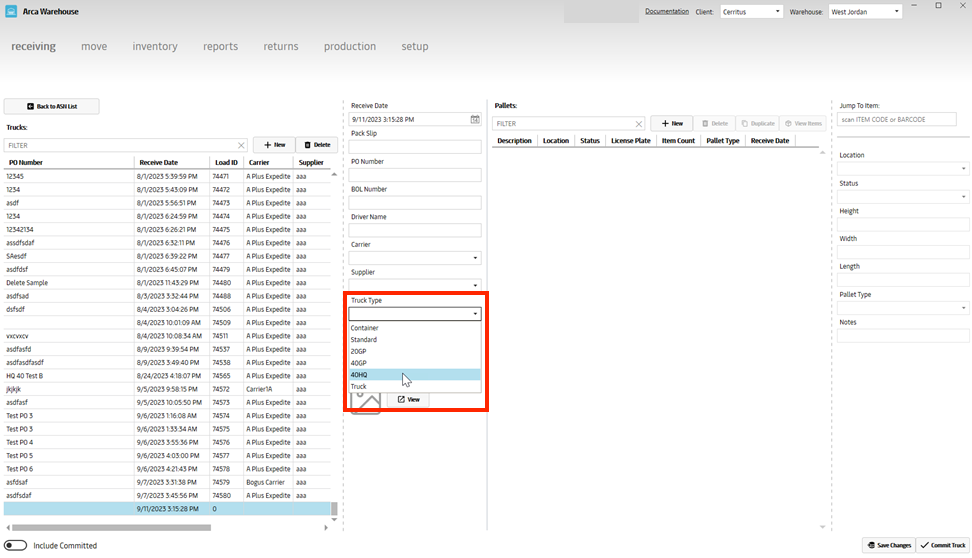Toggle the Include Committed switch
The width and height of the screenshot is (972, 558).
[16, 545]
